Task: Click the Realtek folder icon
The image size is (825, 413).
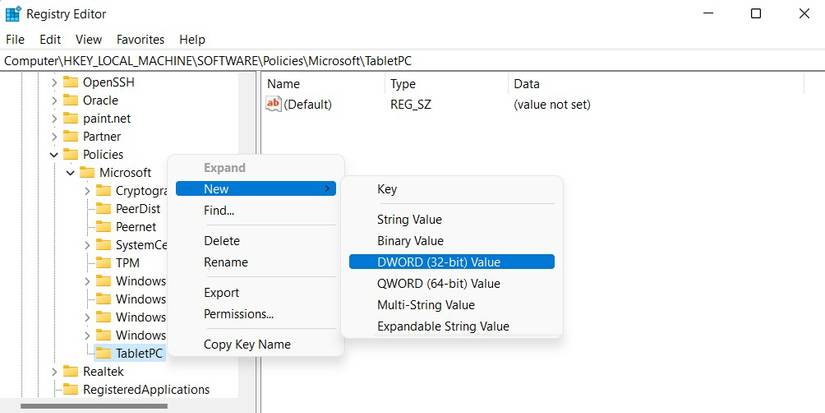Action: pyautogui.click(x=70, y=371)
